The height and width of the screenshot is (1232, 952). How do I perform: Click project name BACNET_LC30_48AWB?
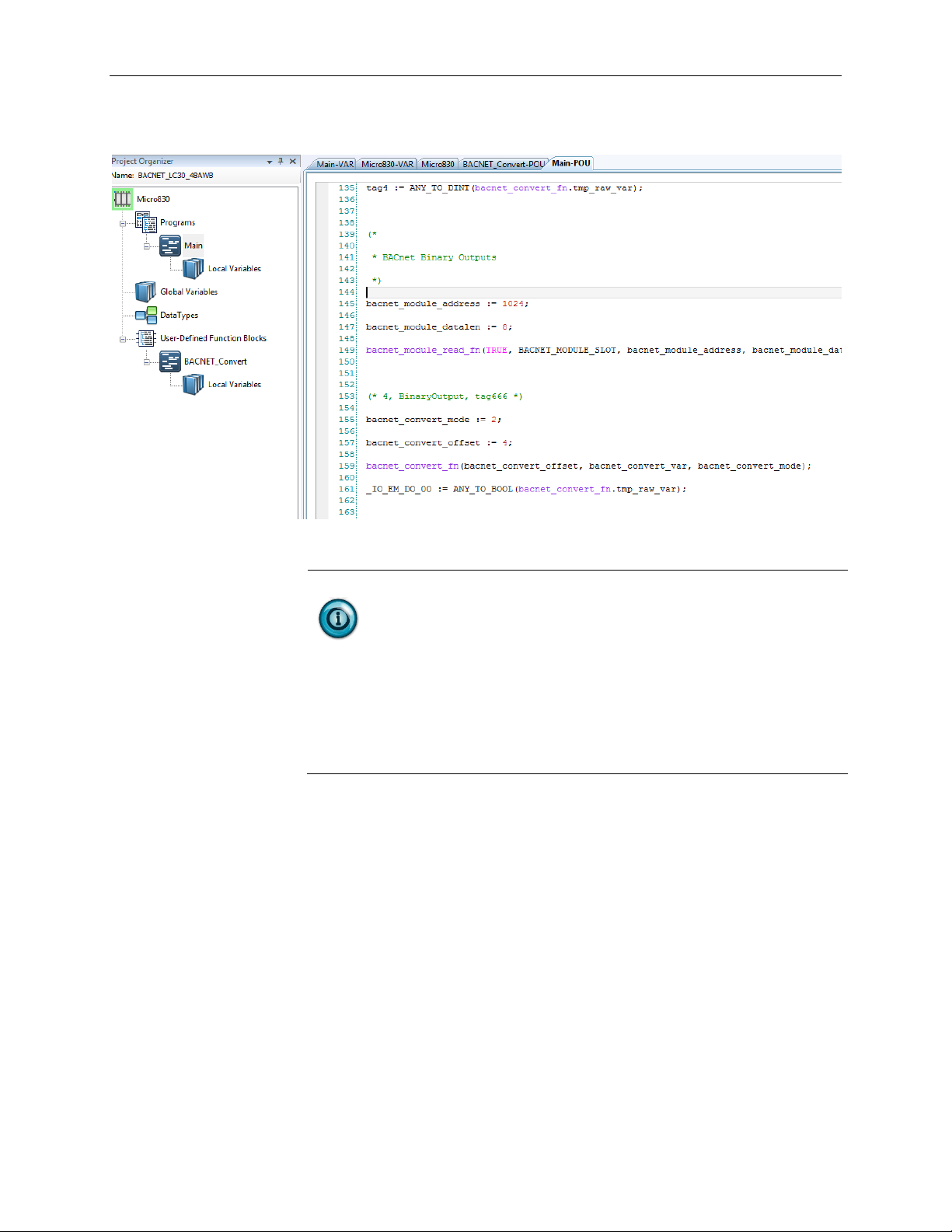coord(176,176)
